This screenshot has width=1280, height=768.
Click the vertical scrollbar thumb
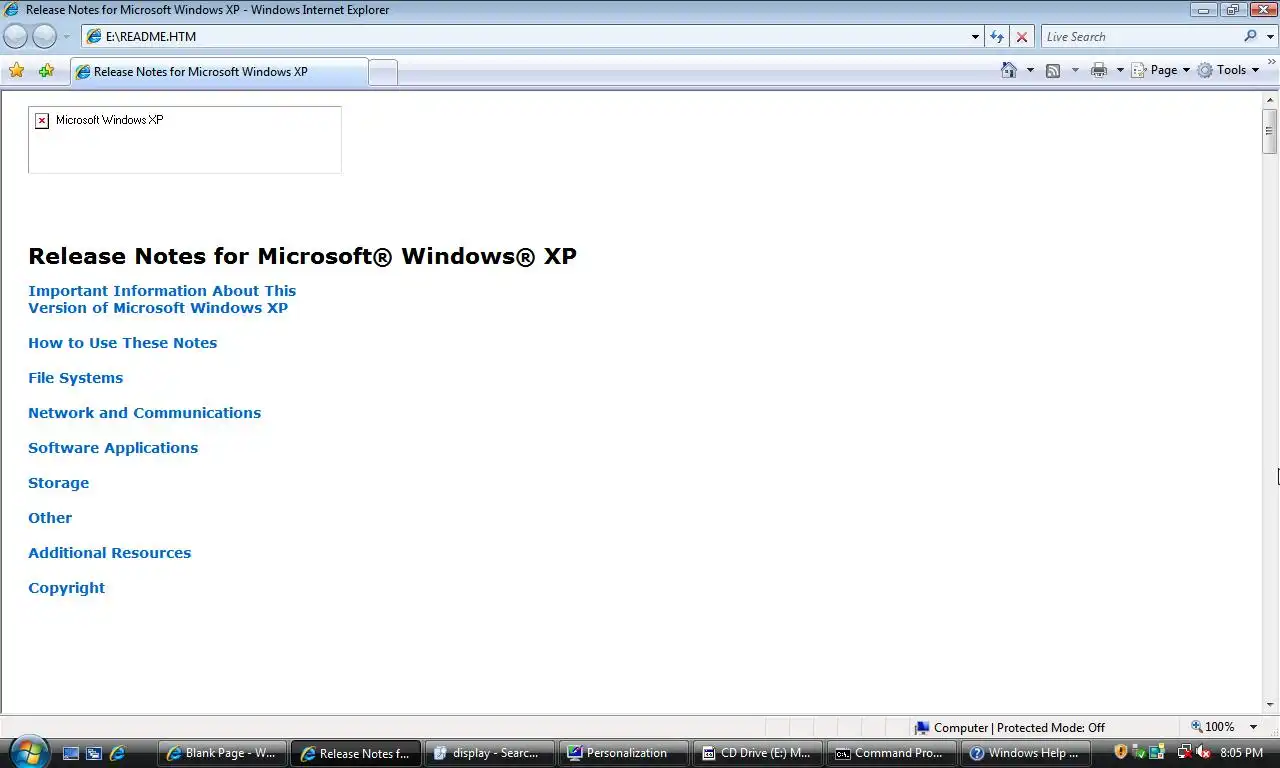(x=1270, y=131)
